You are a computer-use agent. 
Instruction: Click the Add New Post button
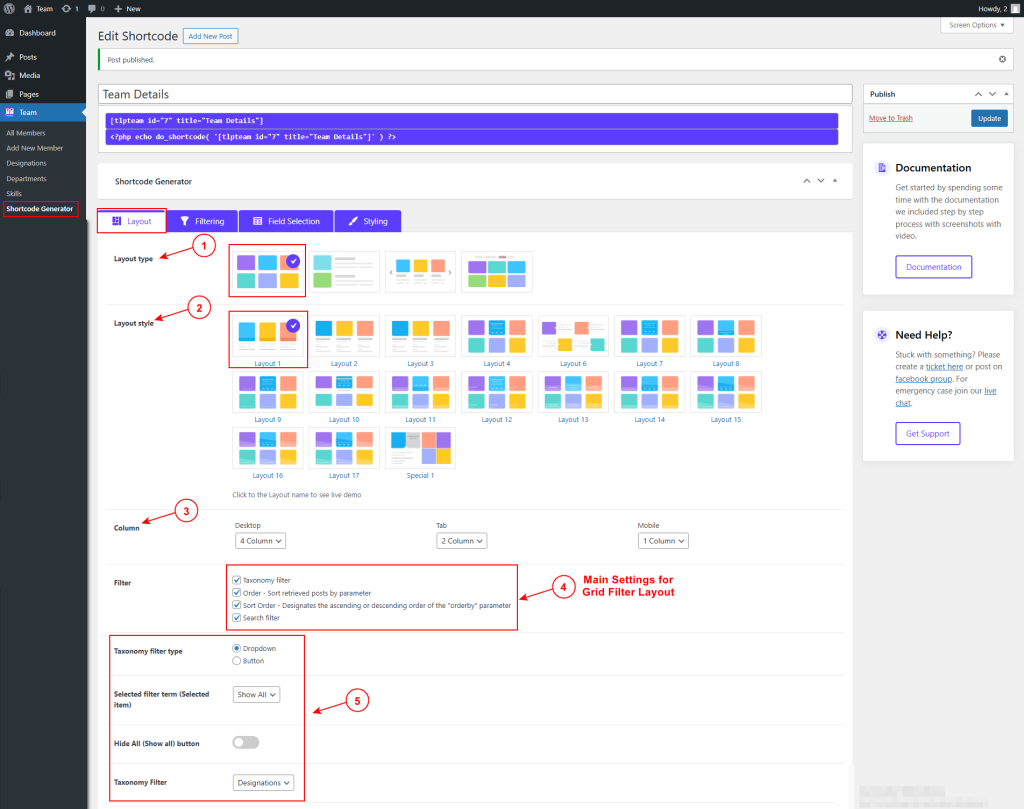pyautogui.click(x=210, y=37)
